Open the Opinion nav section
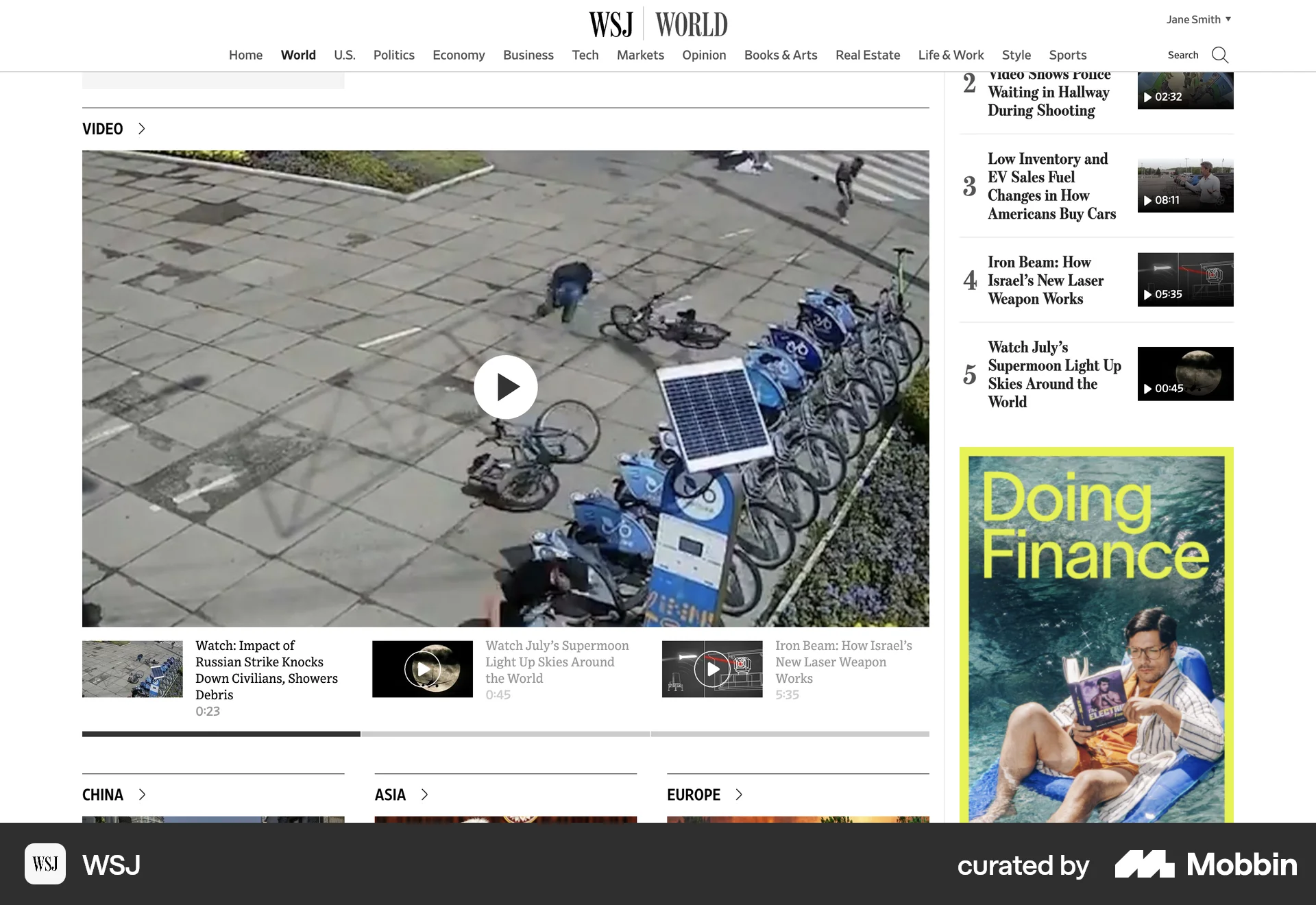The image size is (1316, 905). (704, 55)
